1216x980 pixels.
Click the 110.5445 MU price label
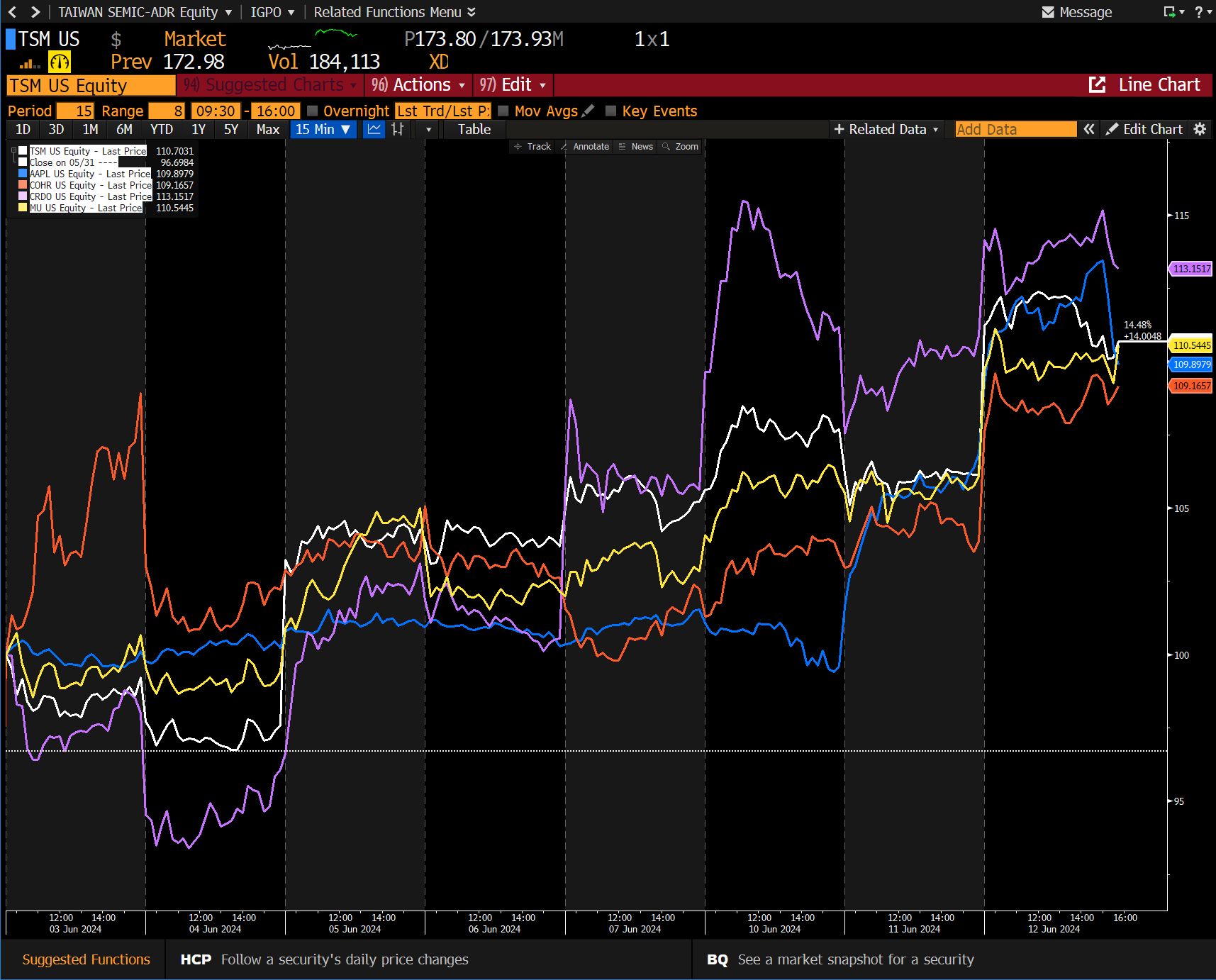coord(1191,345)
